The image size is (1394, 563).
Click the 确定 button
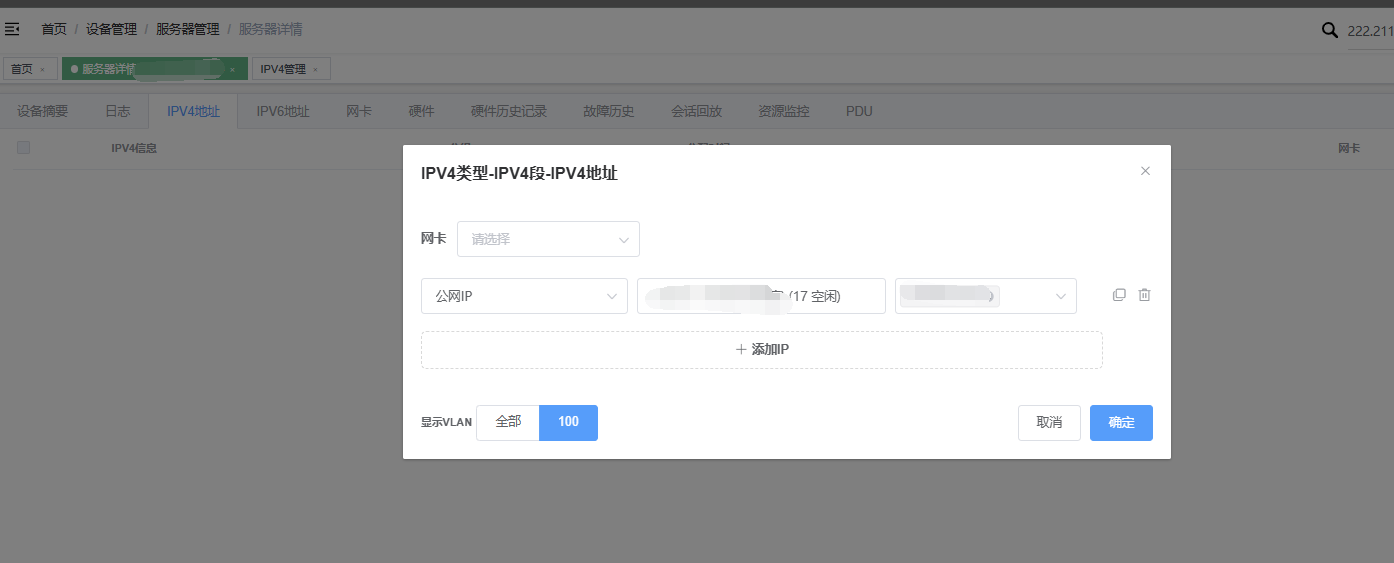coord(1121,422)
